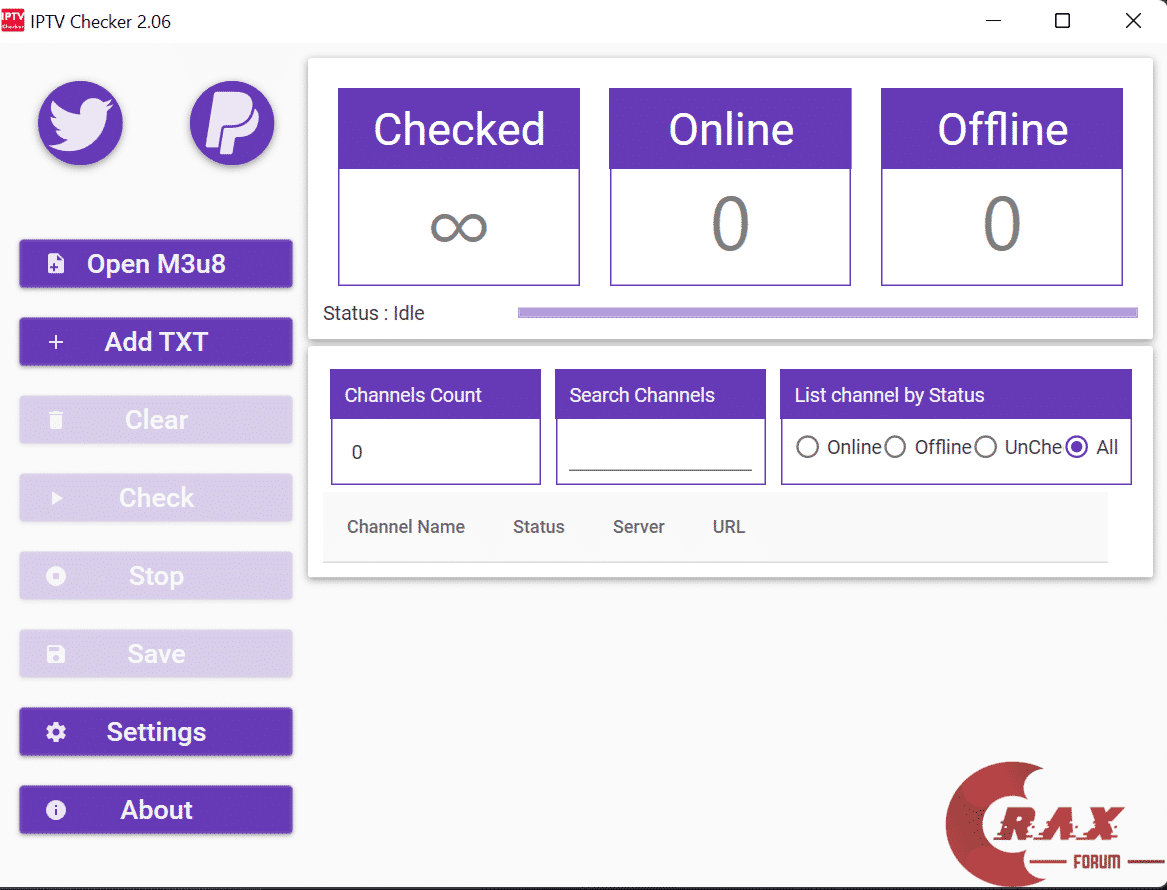The width and height of the screenshot is (1167, 890).
Task: Open the Twitter bird icon link
Action: 80,123
